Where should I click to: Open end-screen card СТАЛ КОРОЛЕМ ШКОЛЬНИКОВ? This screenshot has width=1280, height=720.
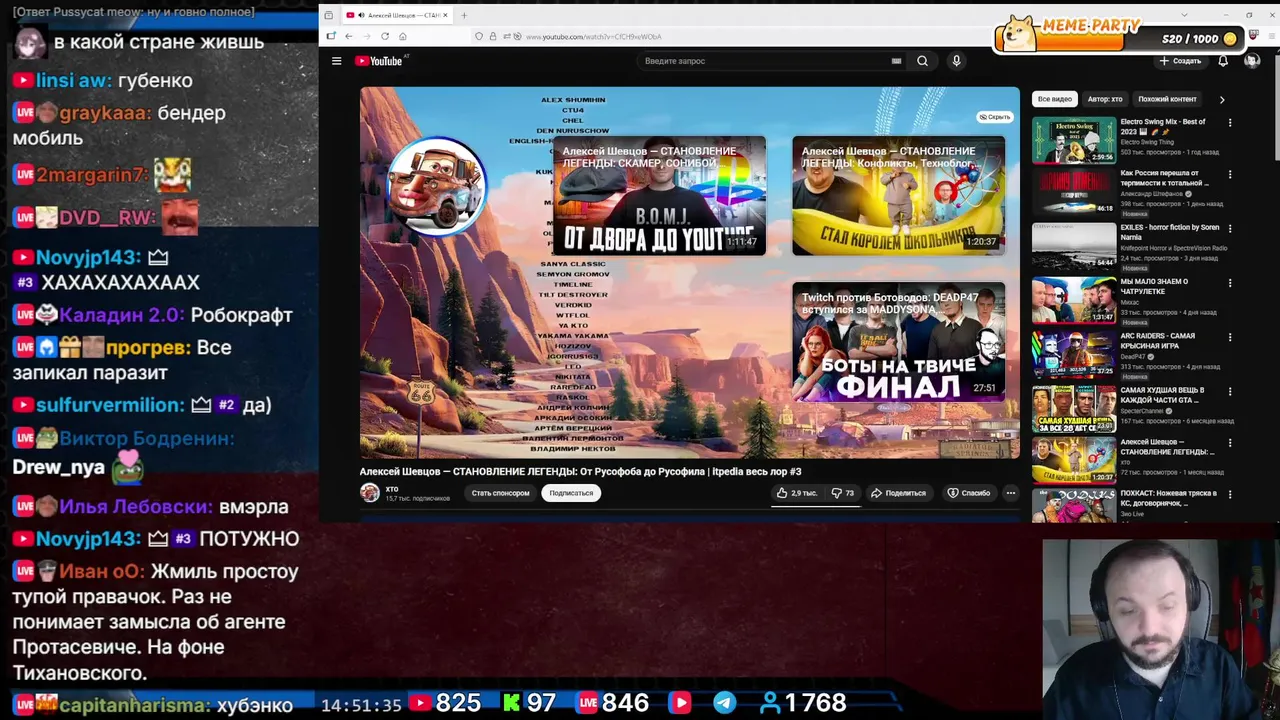[898, 196]
